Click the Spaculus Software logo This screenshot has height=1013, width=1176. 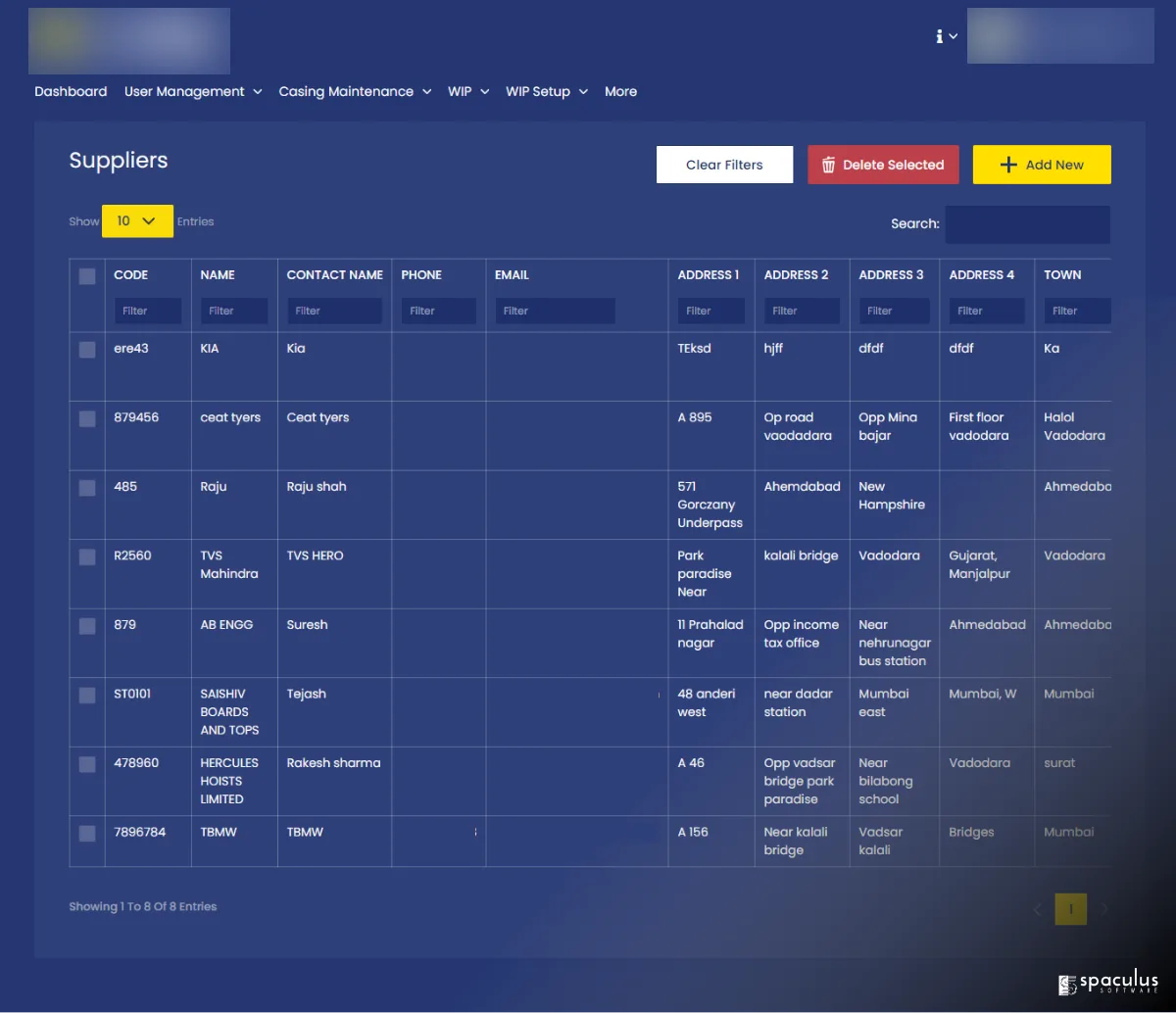point(1107,984)
